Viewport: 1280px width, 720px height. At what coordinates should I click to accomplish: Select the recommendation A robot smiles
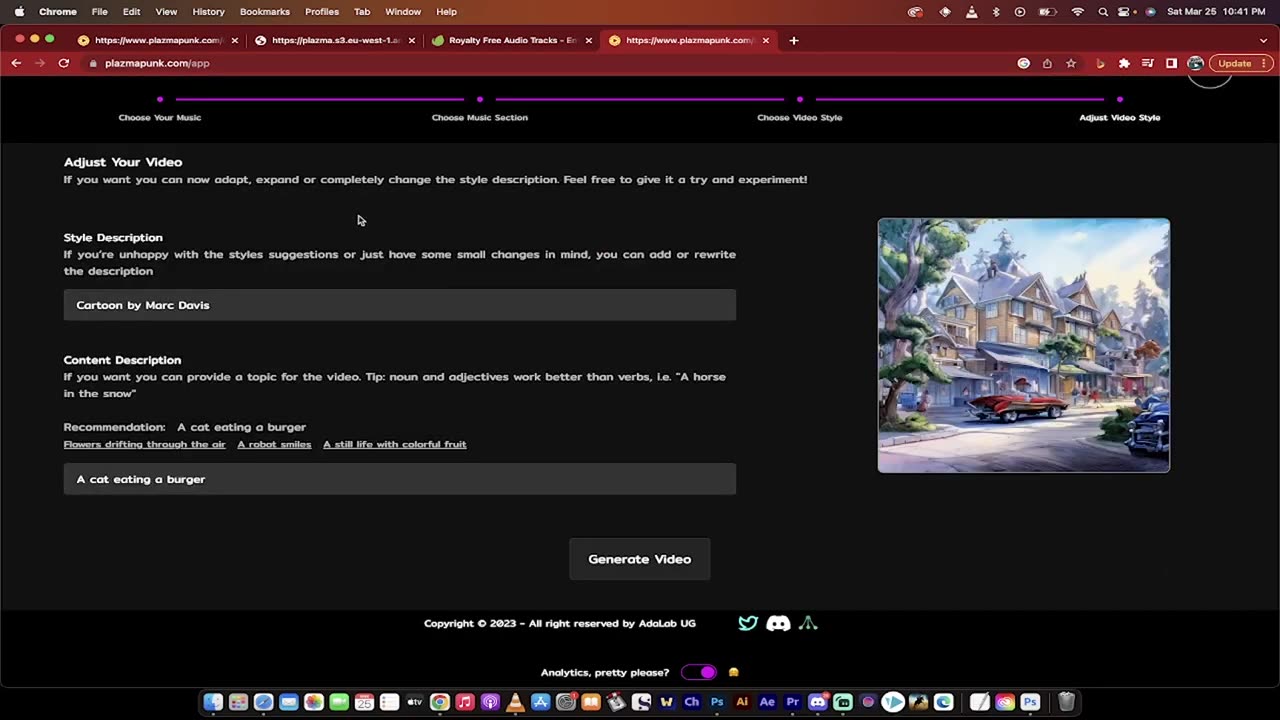click(x=274, y=444)
